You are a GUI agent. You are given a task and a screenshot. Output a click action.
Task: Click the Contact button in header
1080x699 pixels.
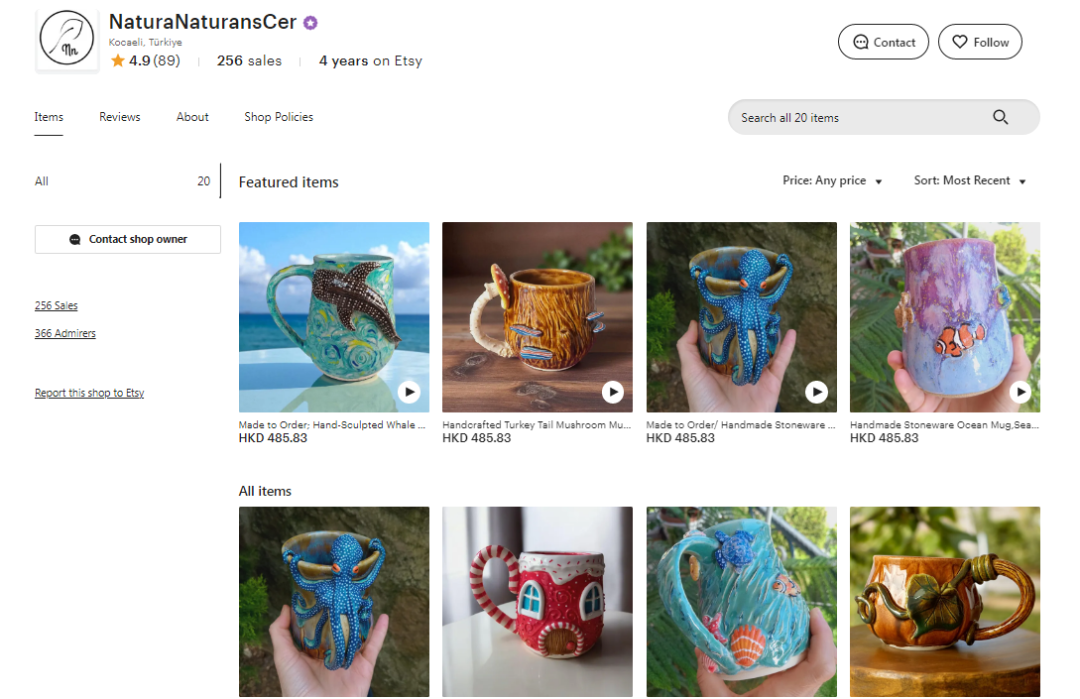[x=883, y=42]
